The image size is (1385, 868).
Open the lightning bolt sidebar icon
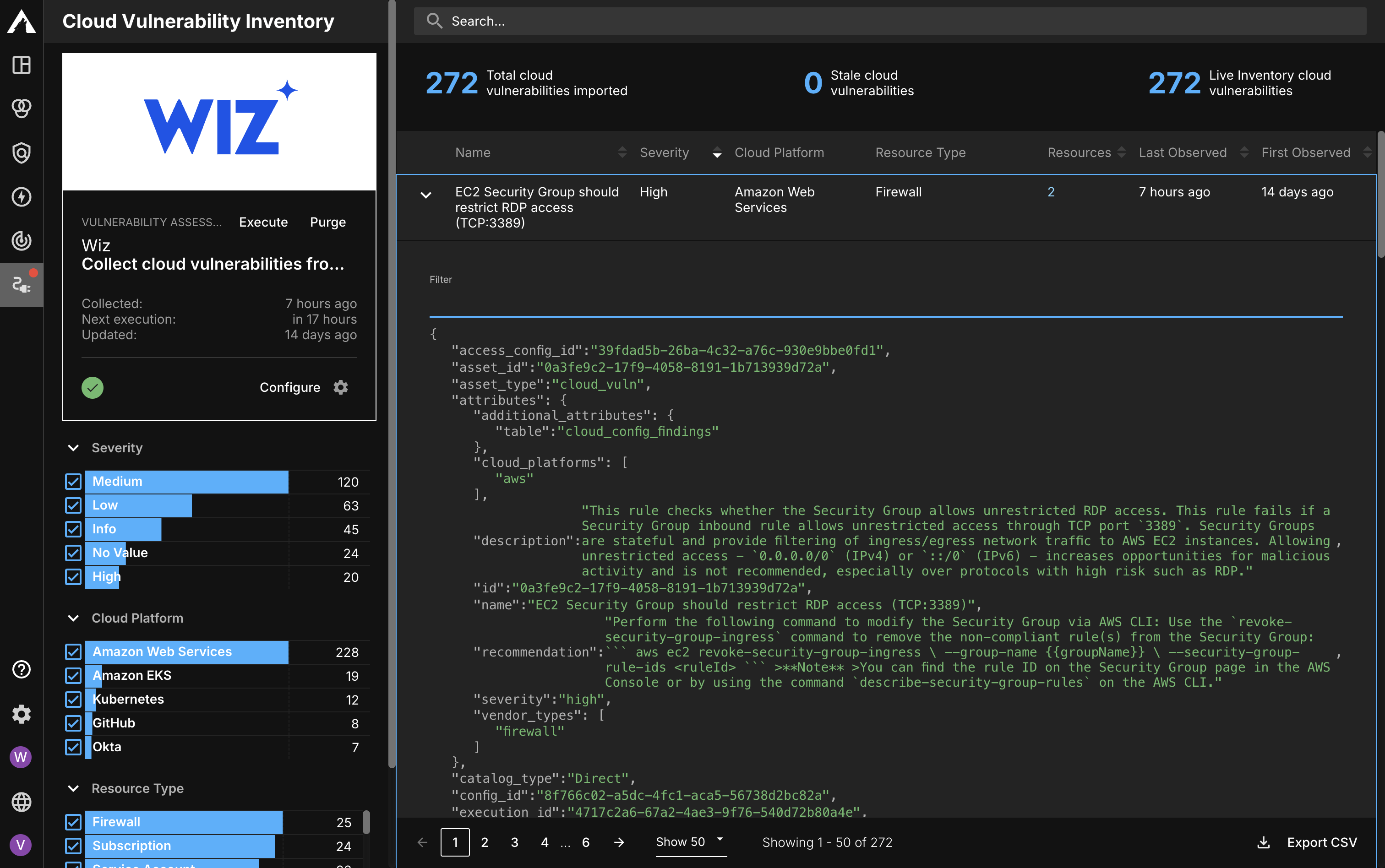pyautogui.click(x=21, y=197)
